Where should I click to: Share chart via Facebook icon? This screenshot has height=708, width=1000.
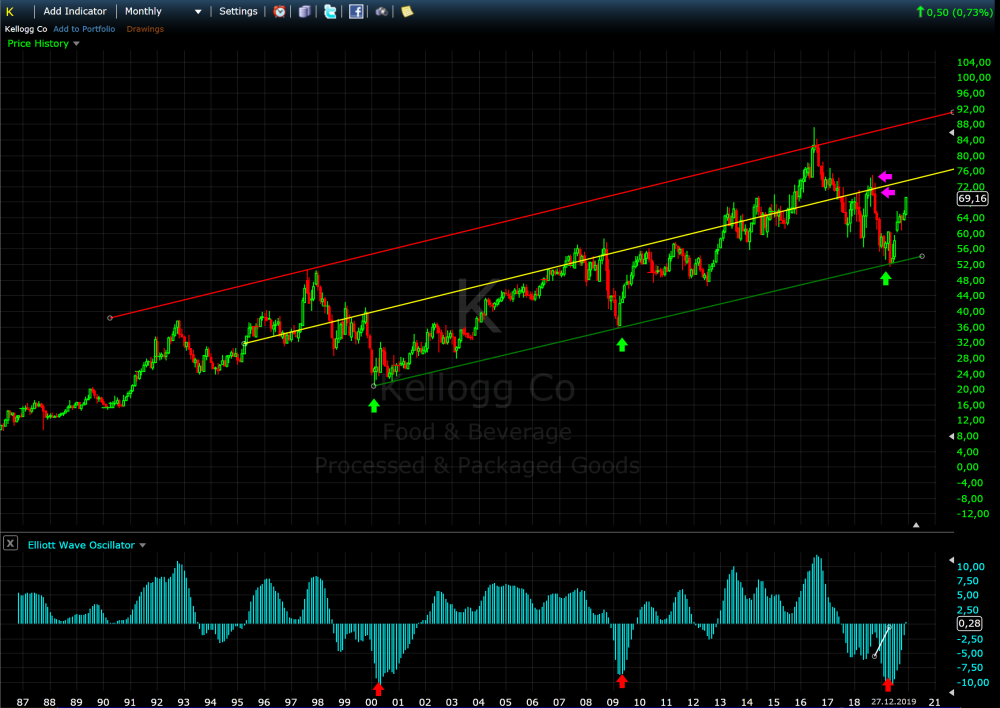click(x=356, y=12)
